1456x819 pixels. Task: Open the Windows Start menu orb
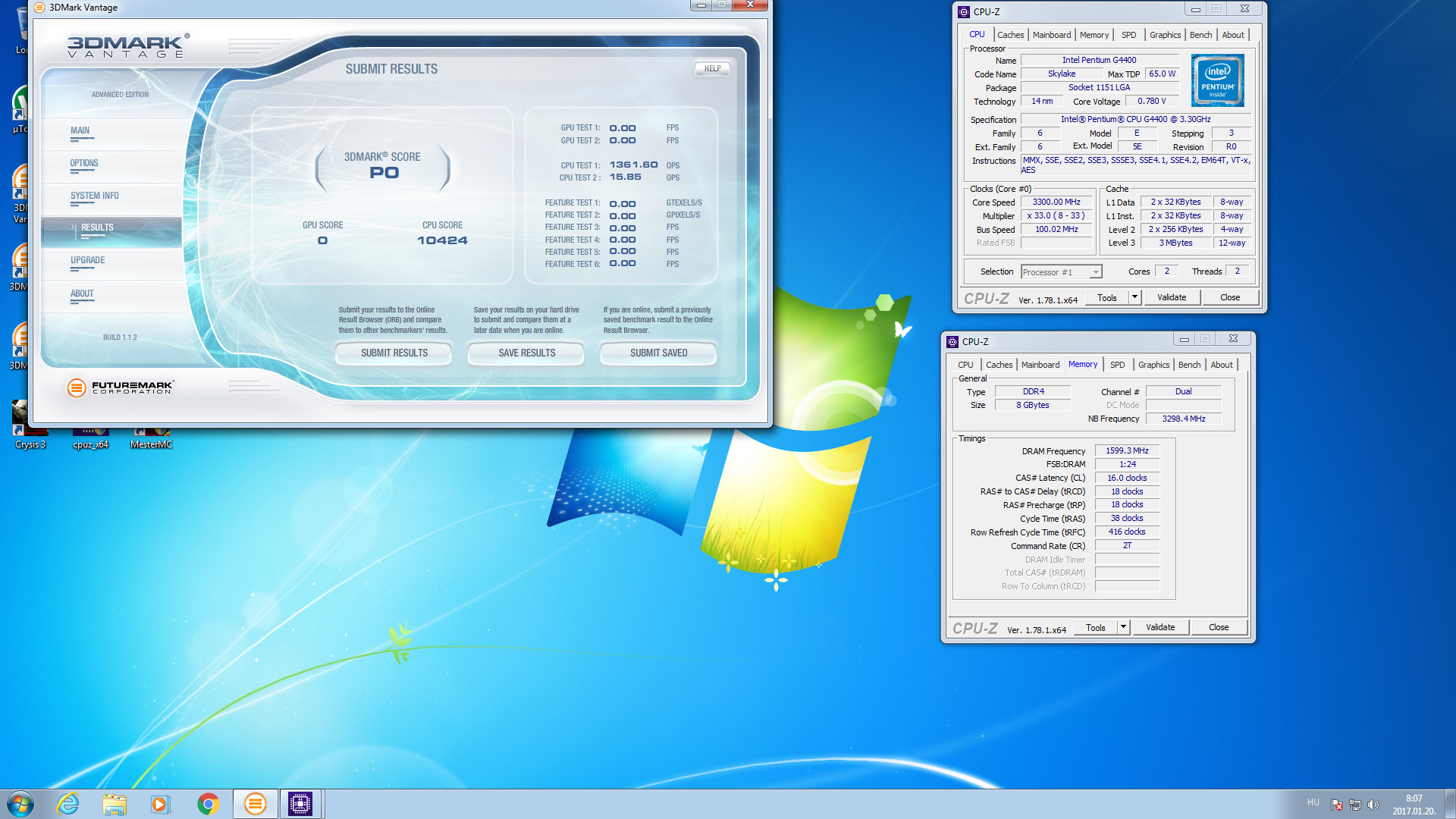tap(20, 804)
